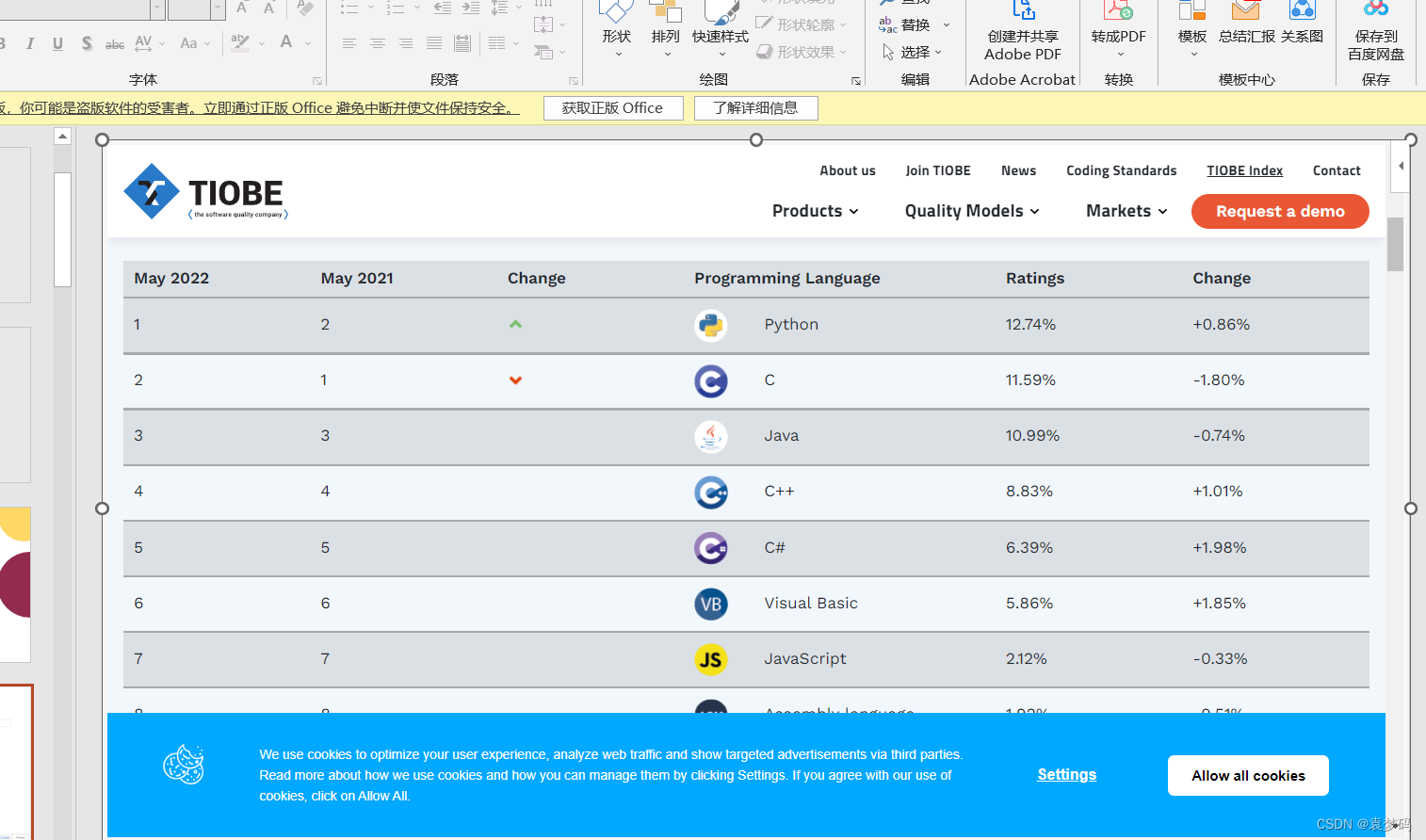Open the 排列 arrange menu
The height and width of the screenshot is (840, 1426).
point(665,28)
